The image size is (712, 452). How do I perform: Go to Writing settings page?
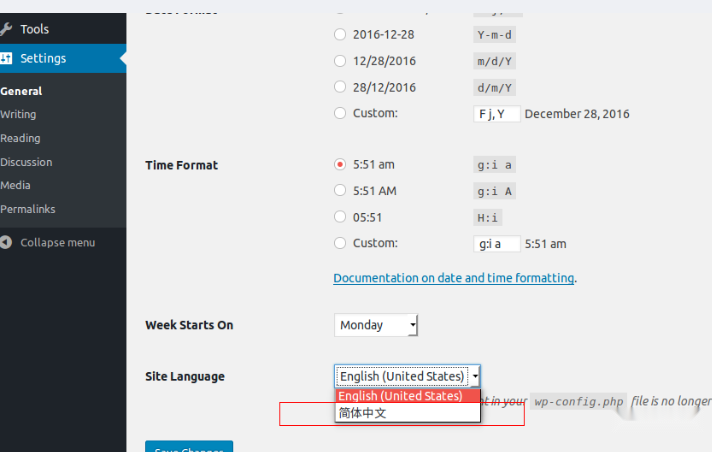click(18, 114)
